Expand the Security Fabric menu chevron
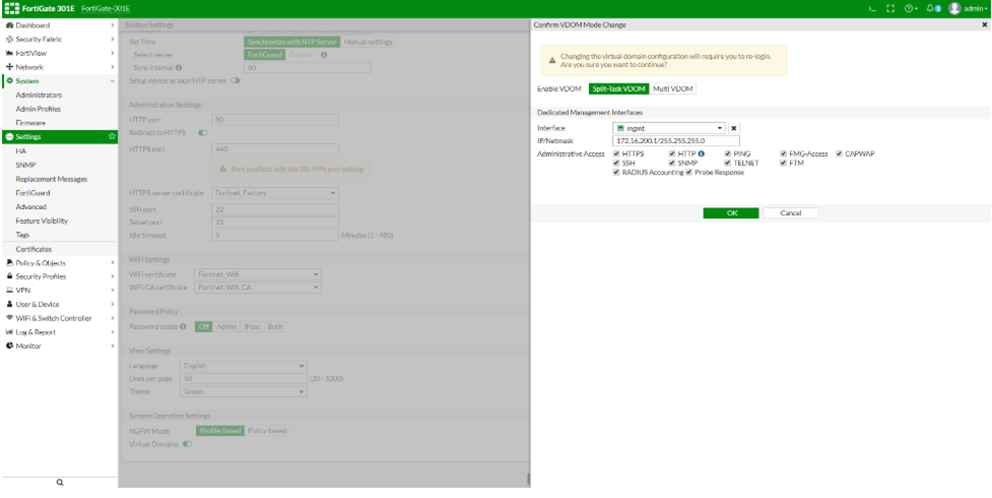 [113, 39]
